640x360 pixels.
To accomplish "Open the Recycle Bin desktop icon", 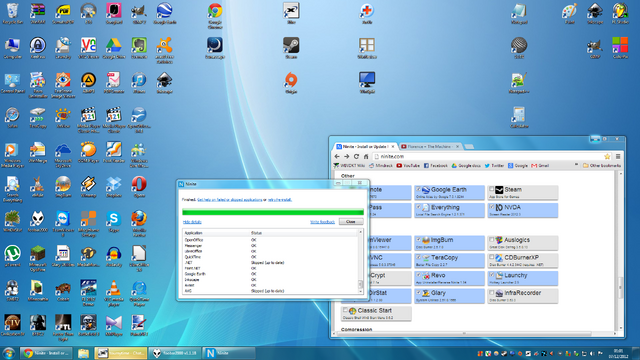I will [12, 13].
